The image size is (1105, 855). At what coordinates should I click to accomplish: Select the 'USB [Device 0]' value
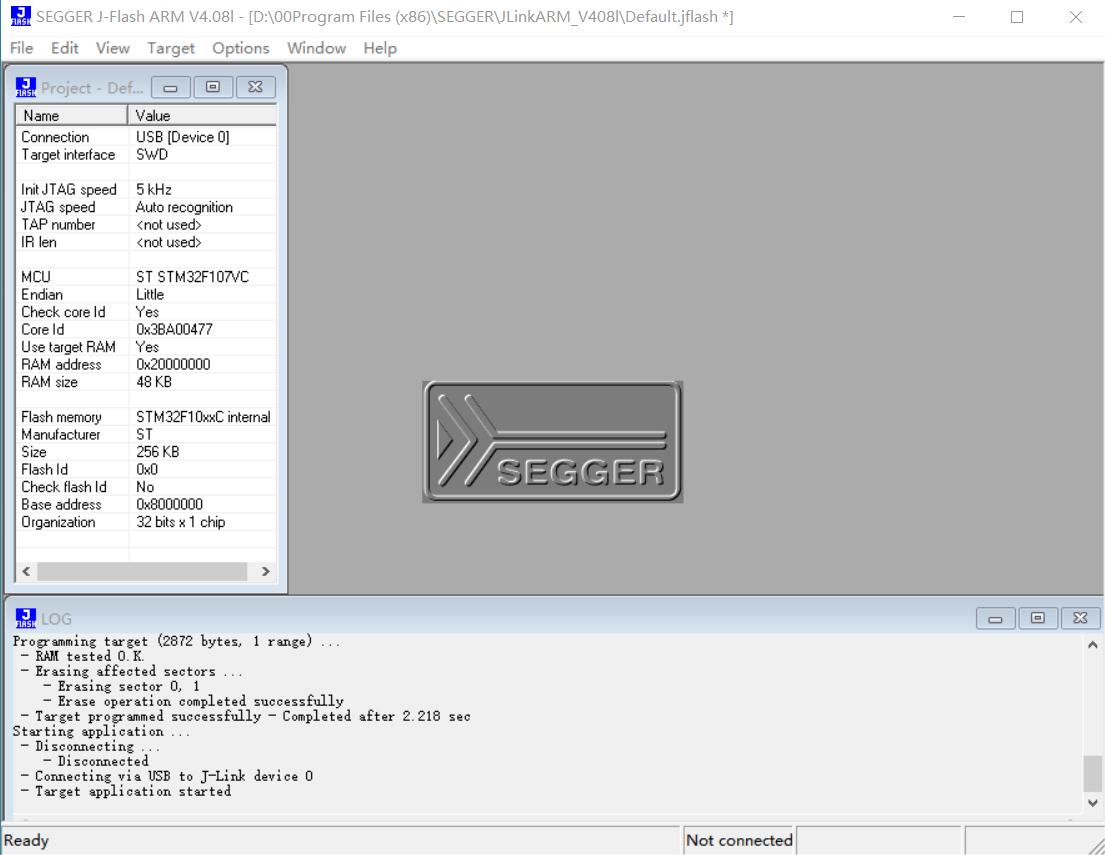click(x=183, y=137)
